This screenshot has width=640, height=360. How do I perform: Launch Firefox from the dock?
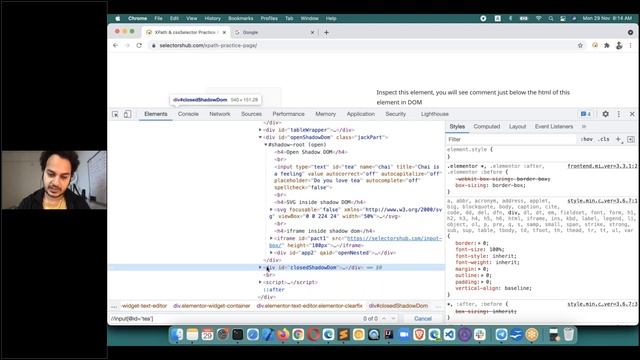tap(283, 335)
